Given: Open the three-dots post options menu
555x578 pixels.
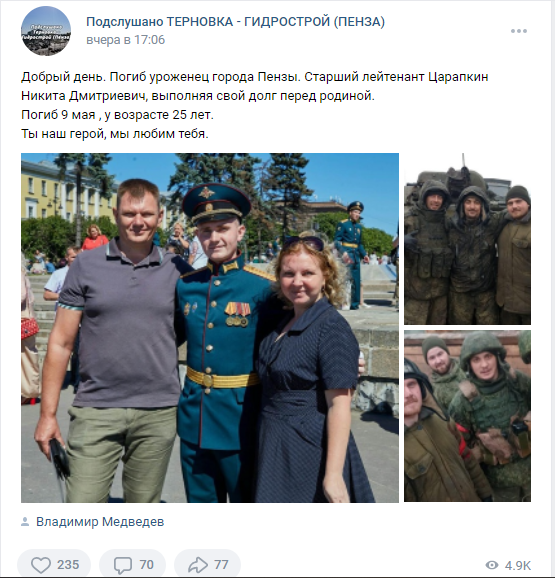Looking at the screenshot, I should coord(519,31).
